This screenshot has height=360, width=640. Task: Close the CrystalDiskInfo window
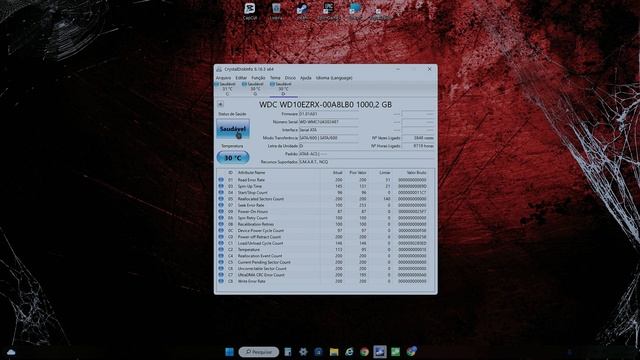click(x=429, y=69)
